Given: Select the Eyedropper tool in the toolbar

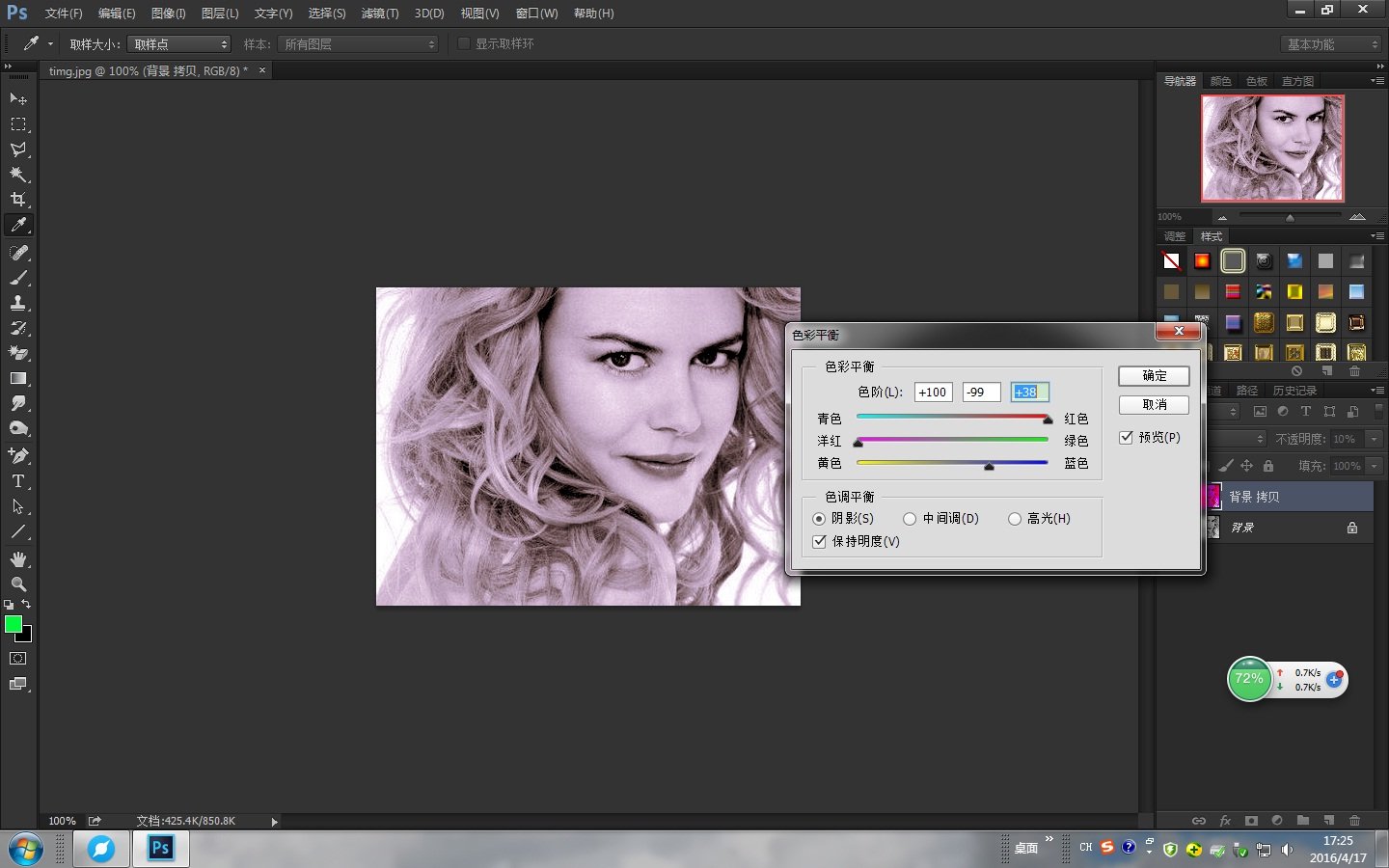Looking at the screenshot, I should tap(19, 225).
